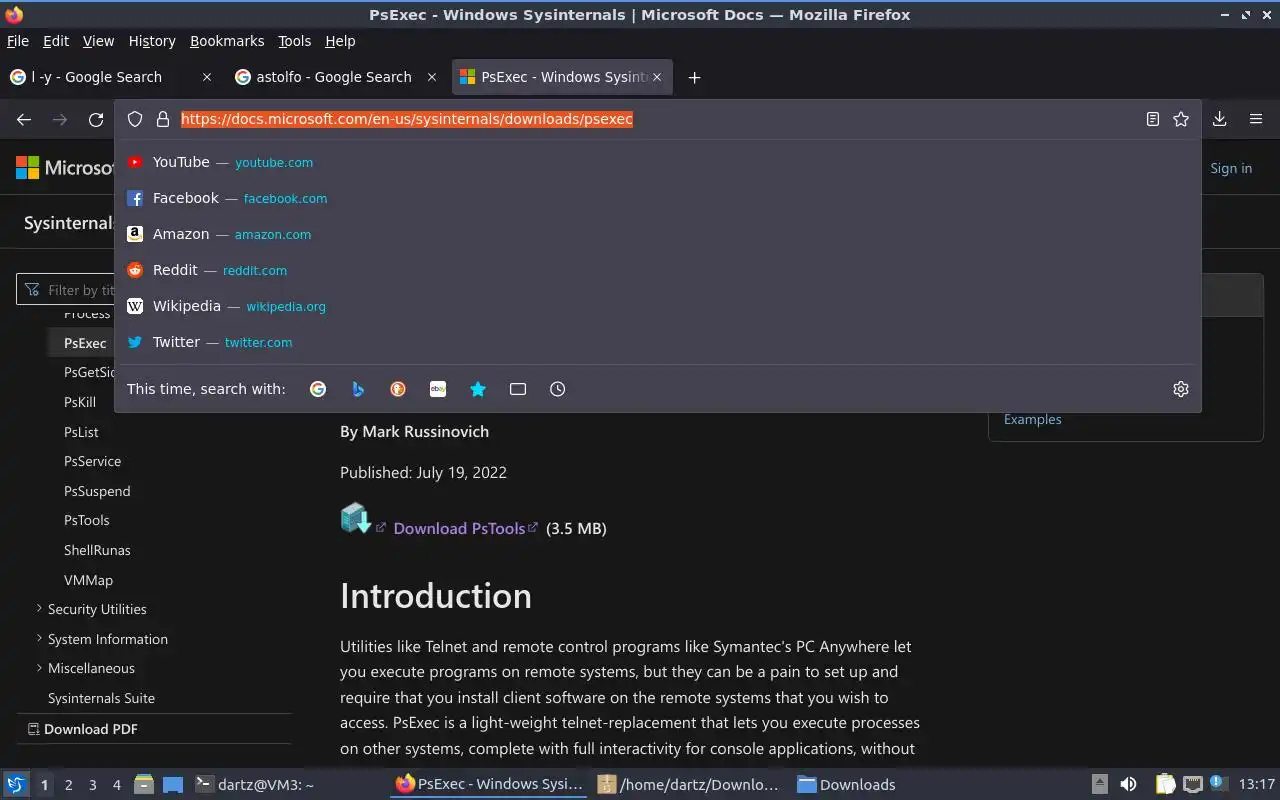The width and height of the screenshot is (1280, 800).
Task: Open the History menu
Action: (x=152, y=41)
